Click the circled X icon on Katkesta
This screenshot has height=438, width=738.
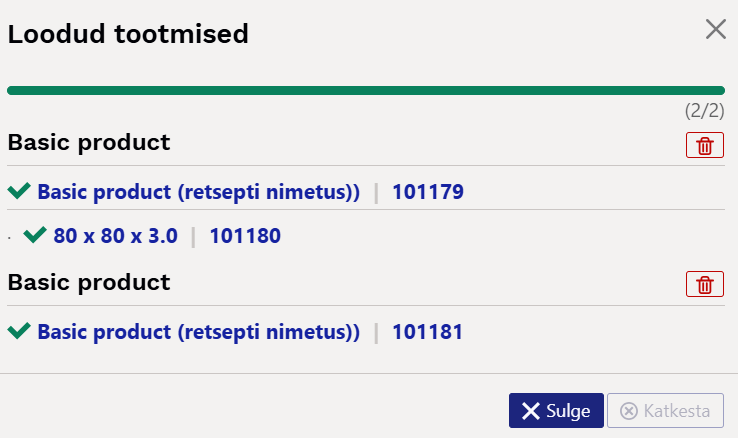[629, 411]
